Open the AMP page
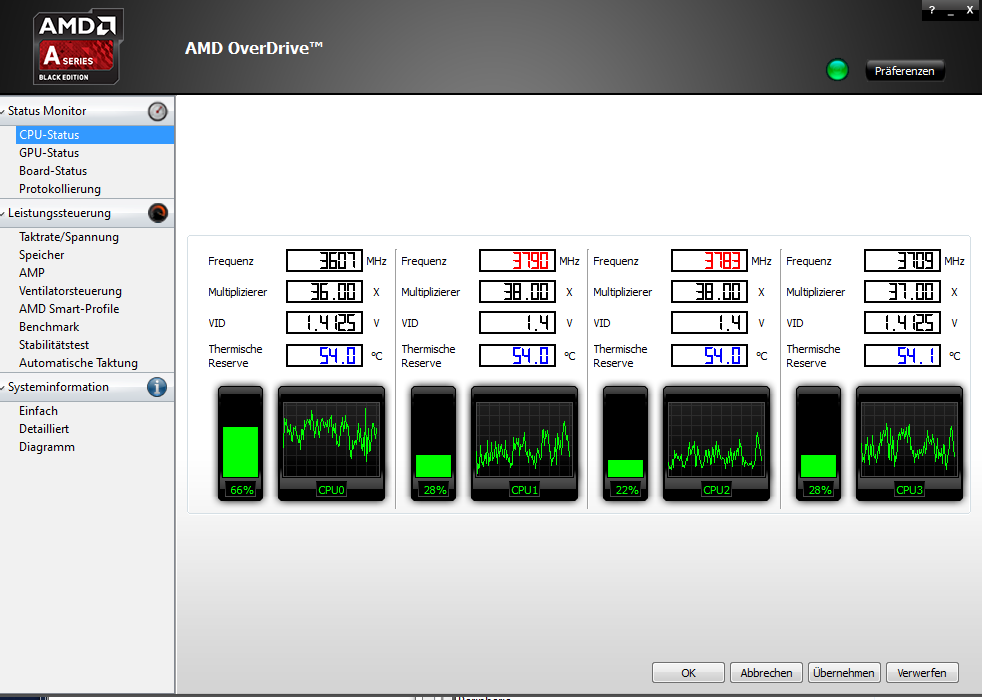This screenshot has height=700, width=982. point(32,273)
